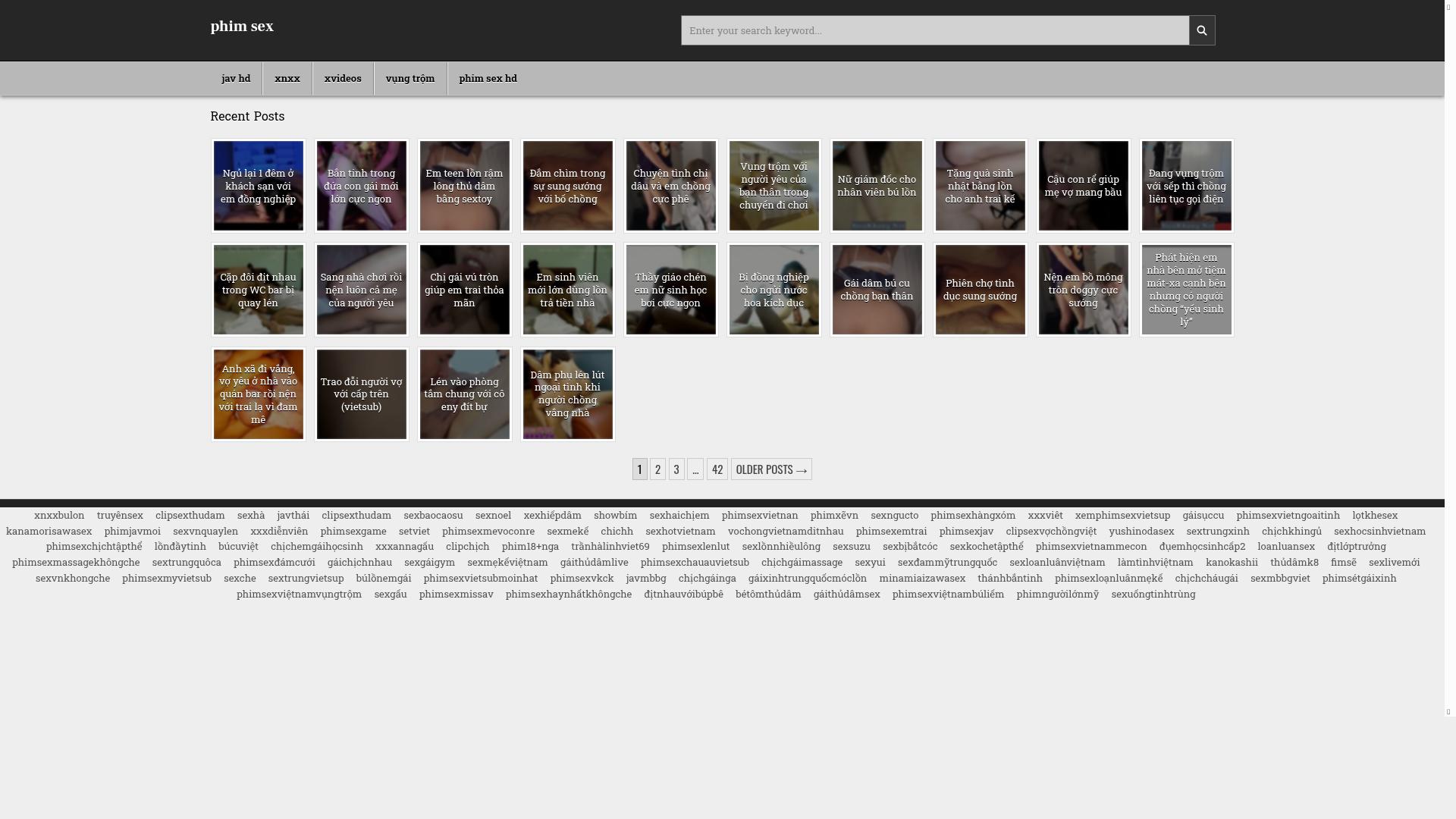Click the scroll-up arrow at top right

coord(1448,7)
